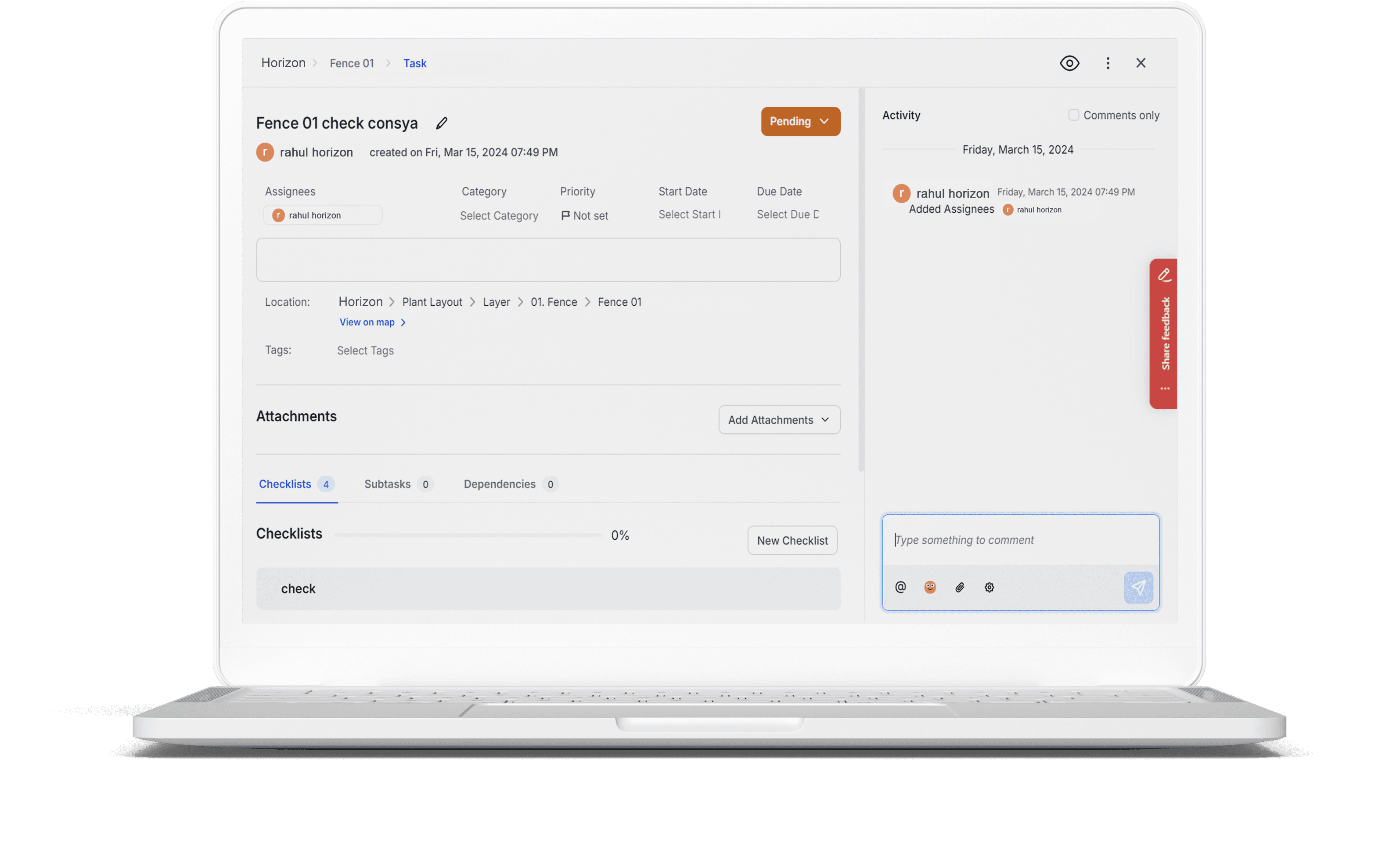Click the pencil icon to edit task title
The width and height of the screenshot is (1400, 853).
click(442, 123)
